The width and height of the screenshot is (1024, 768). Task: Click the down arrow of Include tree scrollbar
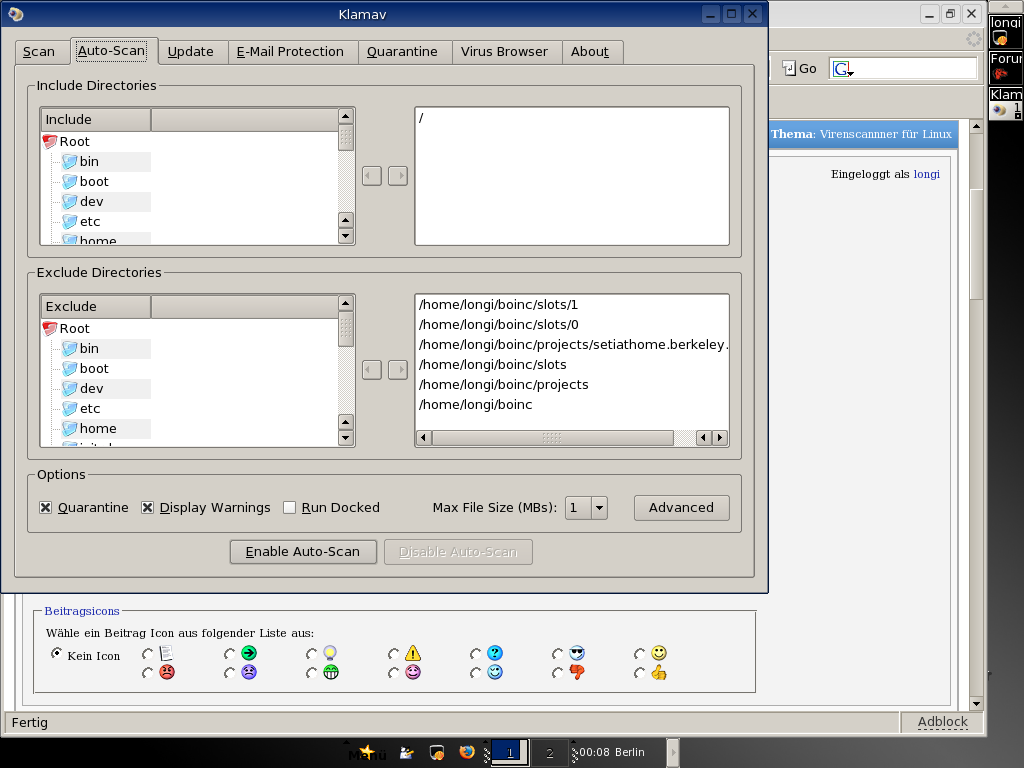click(x=346, y=236)
